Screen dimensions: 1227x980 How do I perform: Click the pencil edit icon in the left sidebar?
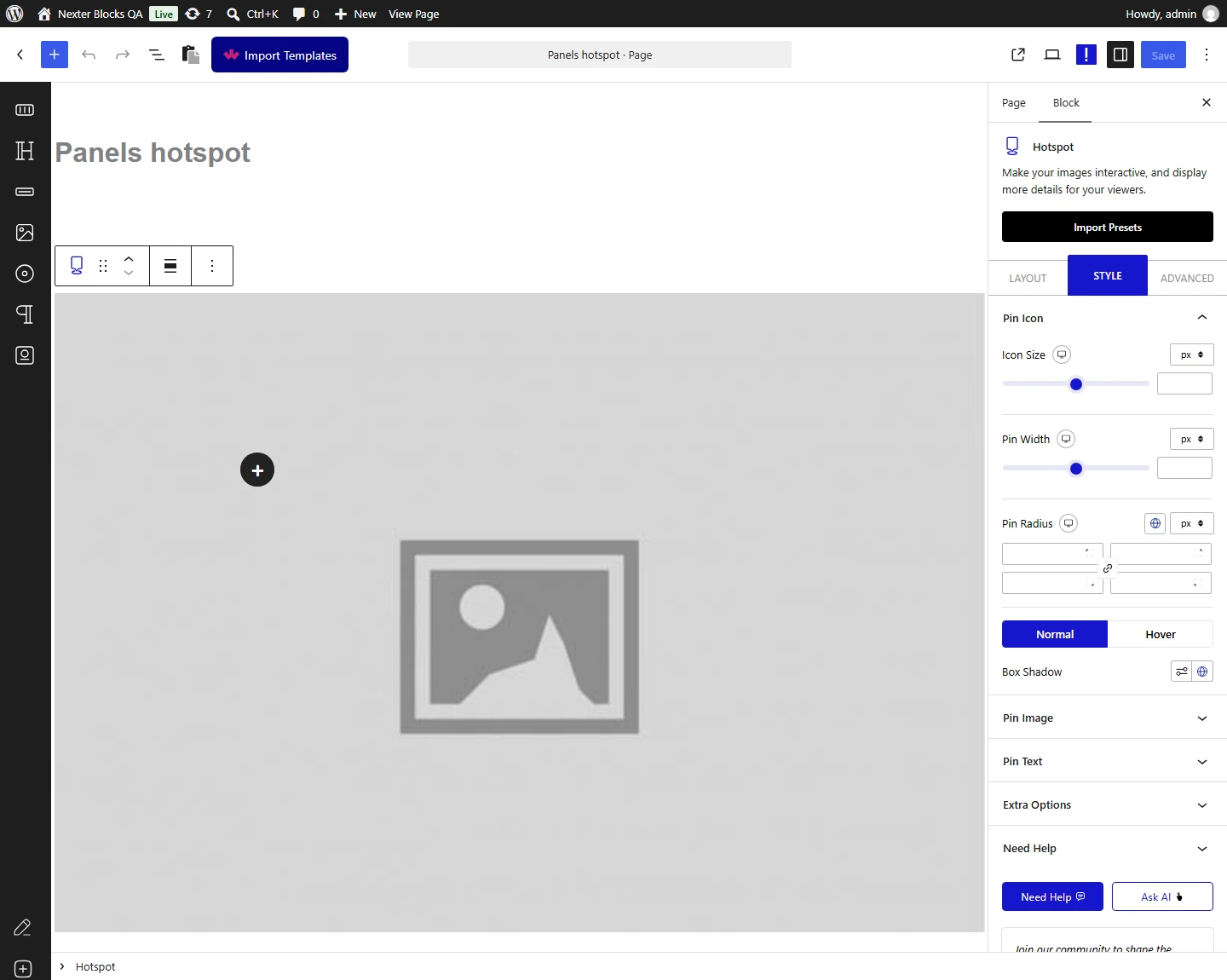point(23,928)
